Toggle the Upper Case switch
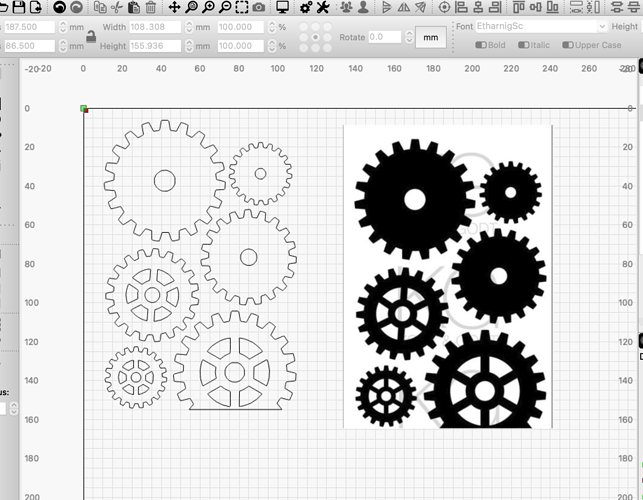The height and width of the screenshot is (500, 643). click(x=568, y=45)
